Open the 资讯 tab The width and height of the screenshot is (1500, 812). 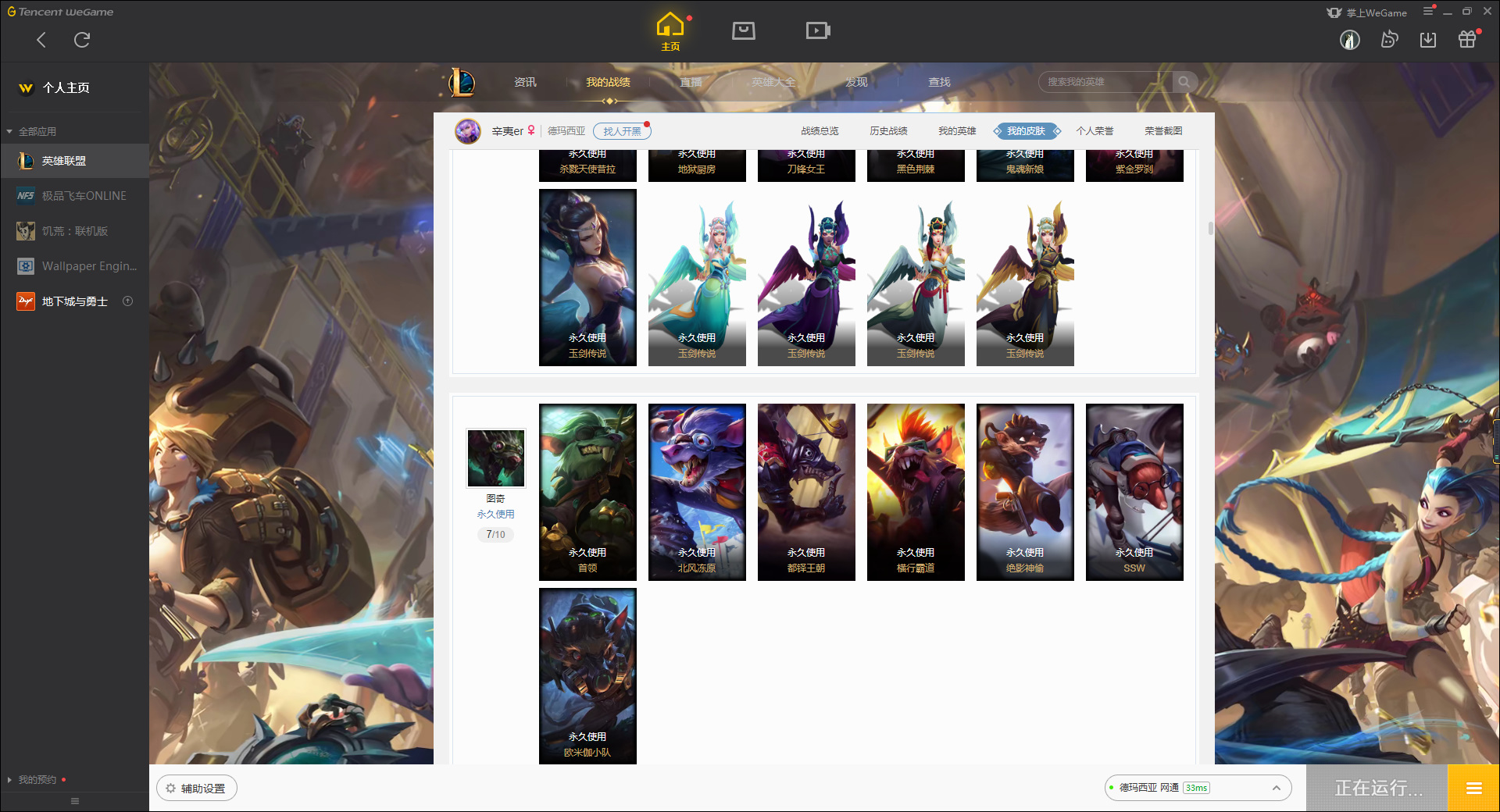(x=525, y=82)
